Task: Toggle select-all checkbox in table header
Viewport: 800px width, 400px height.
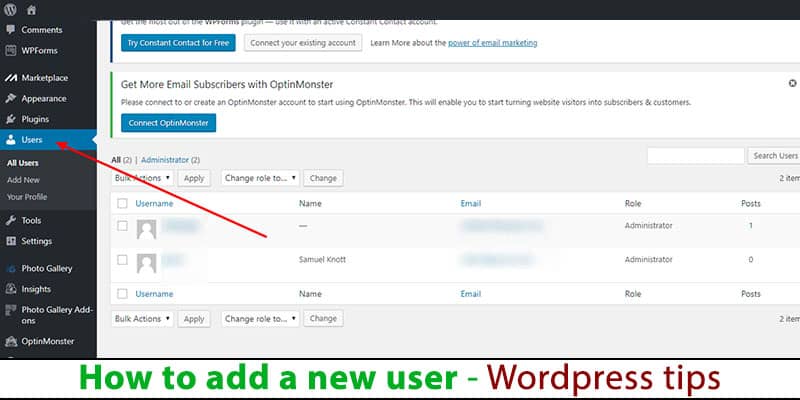Action: pyautogui.click(x=122, y=204)
